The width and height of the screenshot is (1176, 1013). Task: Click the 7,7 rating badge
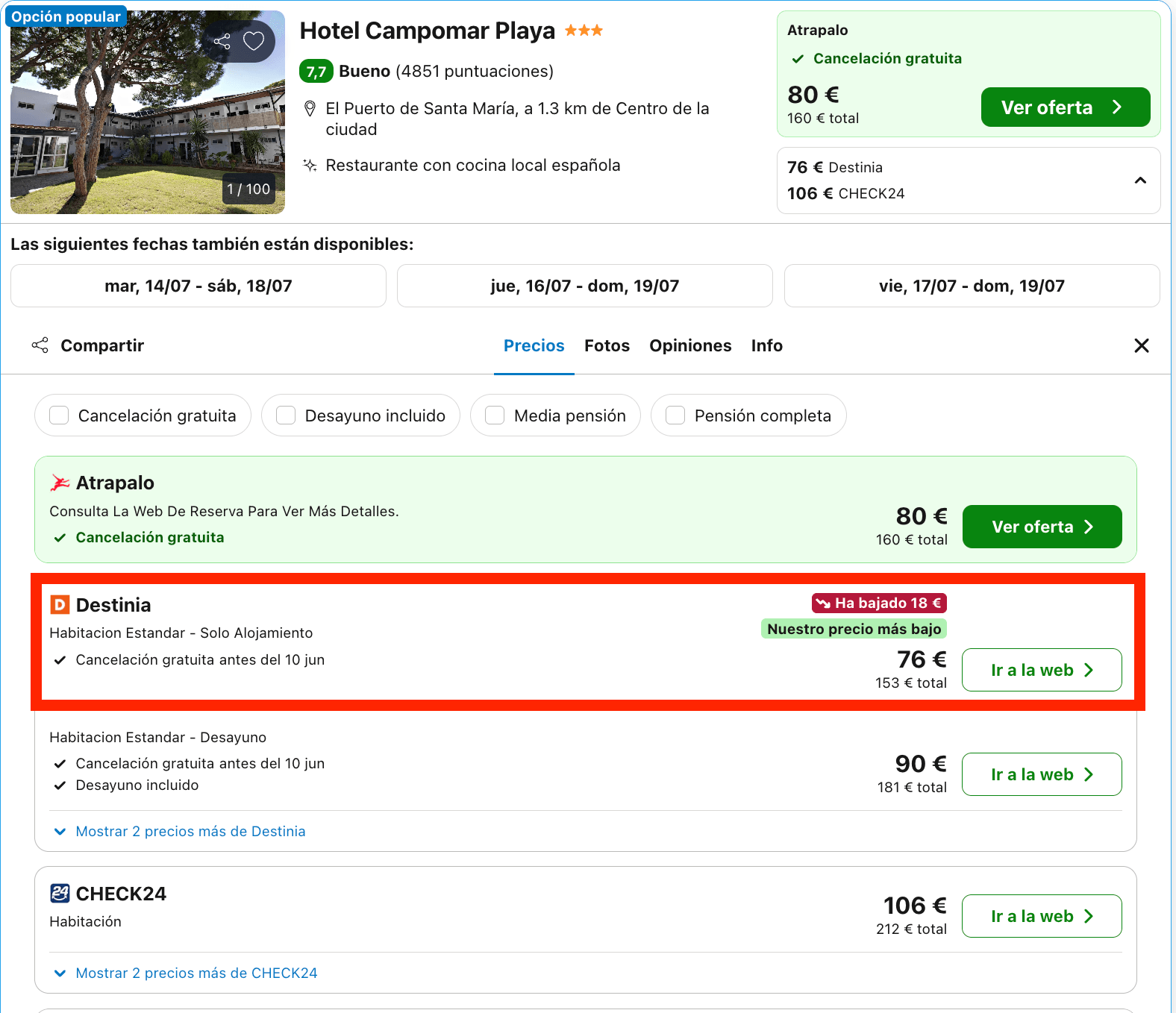click(x=316, y=72)
